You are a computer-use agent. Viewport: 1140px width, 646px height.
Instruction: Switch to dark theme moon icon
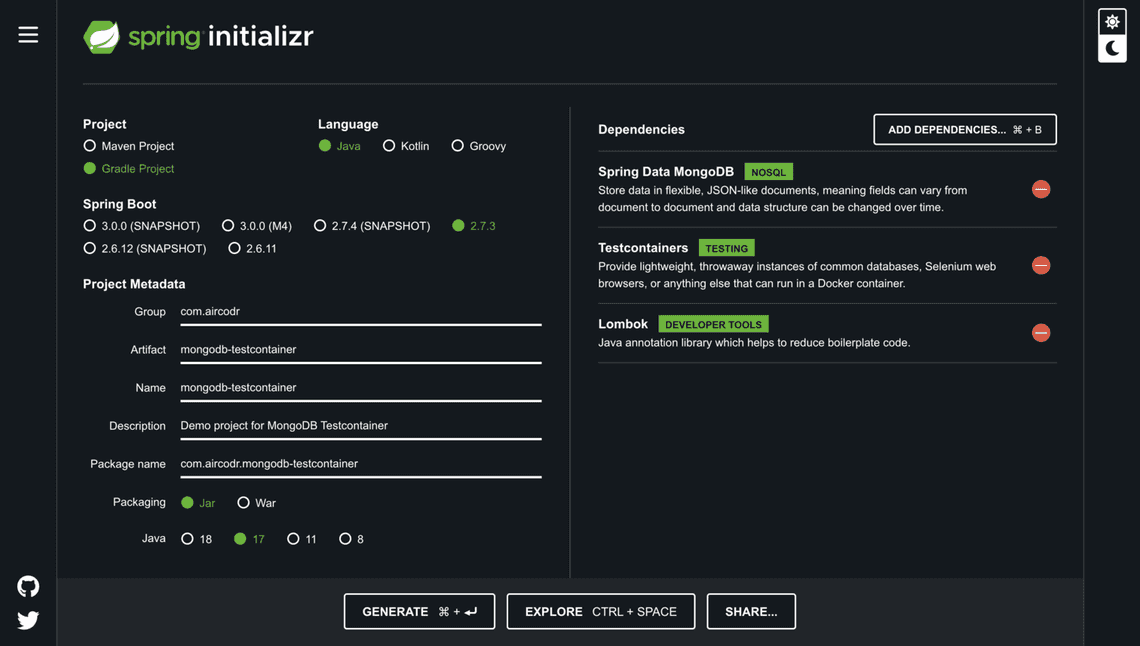click(x=1112, y=48)
